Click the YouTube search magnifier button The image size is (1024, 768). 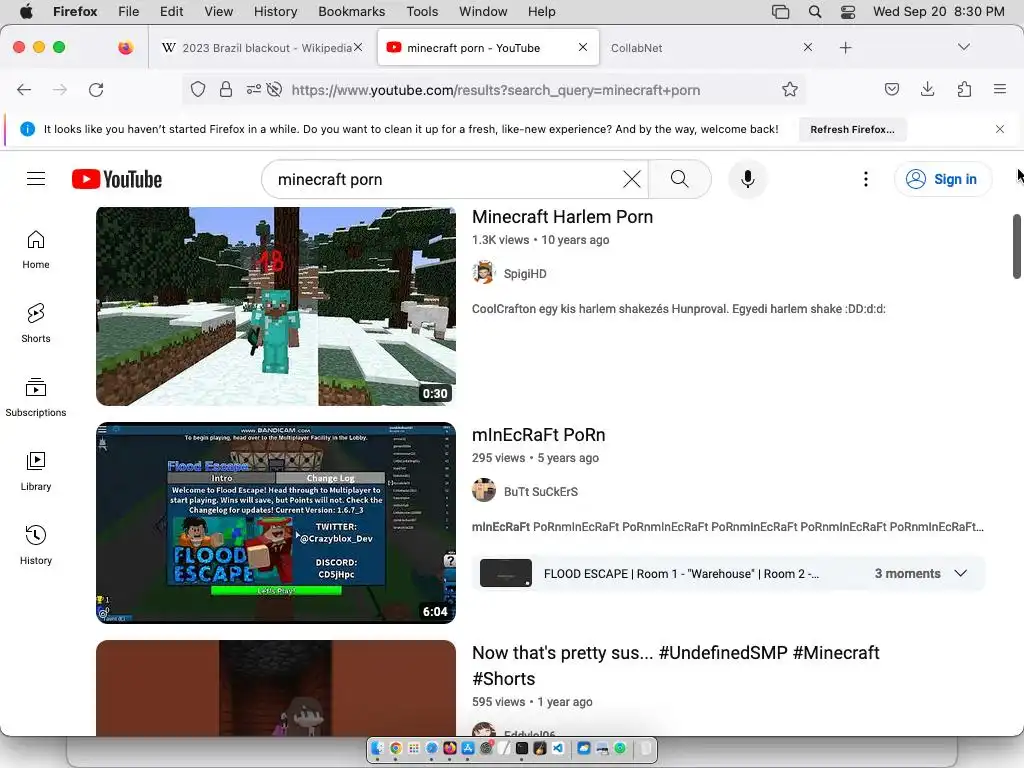pyautogui.click(x=680, y=179)
